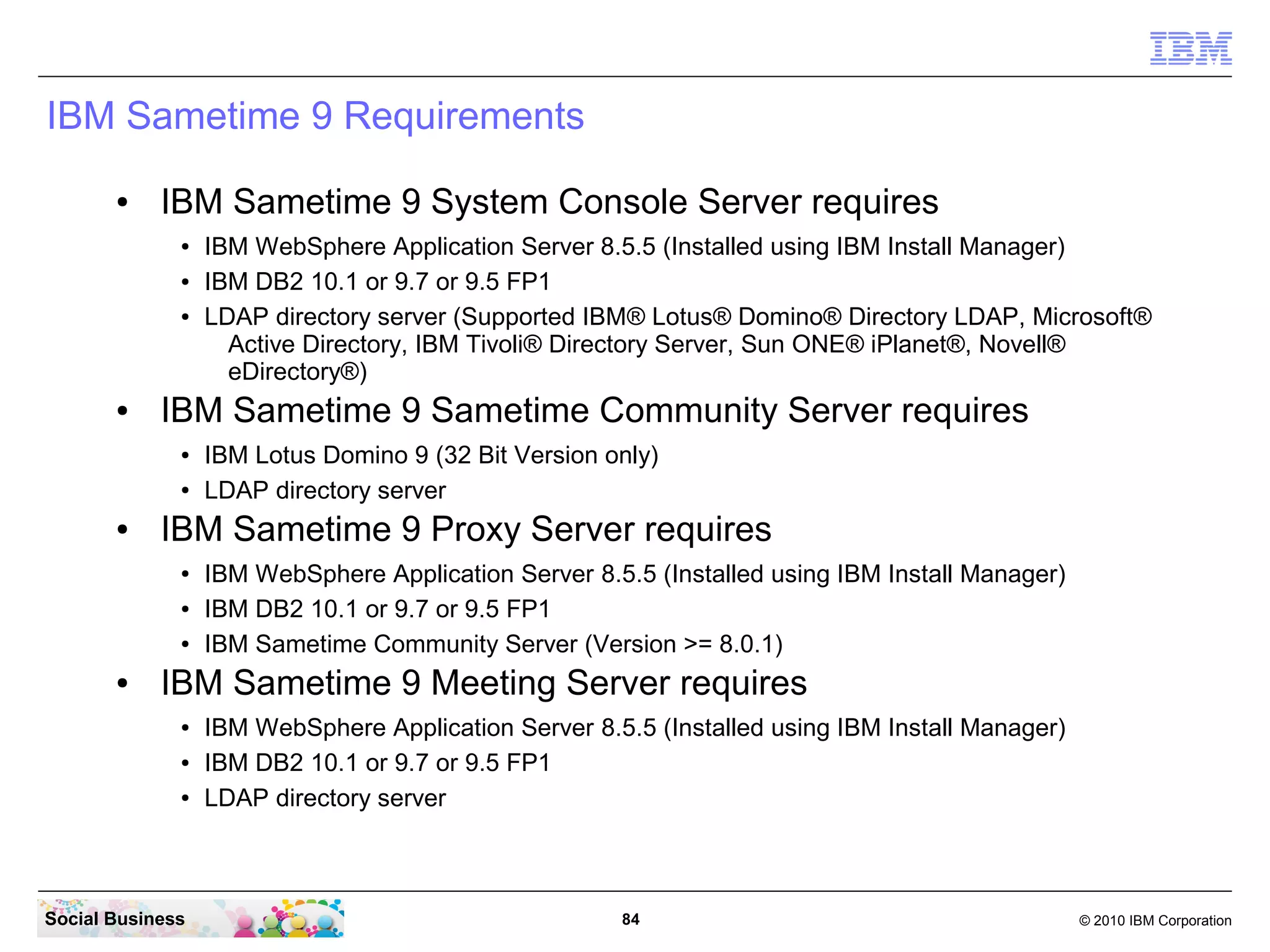1270x952 pixels.
Task: Click 'IBM Sametime Community Server (Version >= 8.0.1)'
Action: [494, 645]
